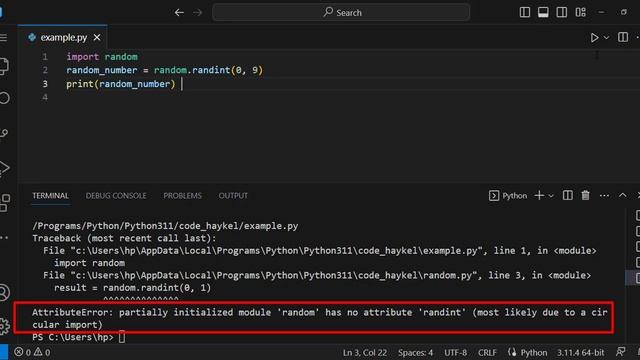This screenshot has height=360, width=640.
Task: Switch to OUTPUT panel tab
Action: pos(233,196)
